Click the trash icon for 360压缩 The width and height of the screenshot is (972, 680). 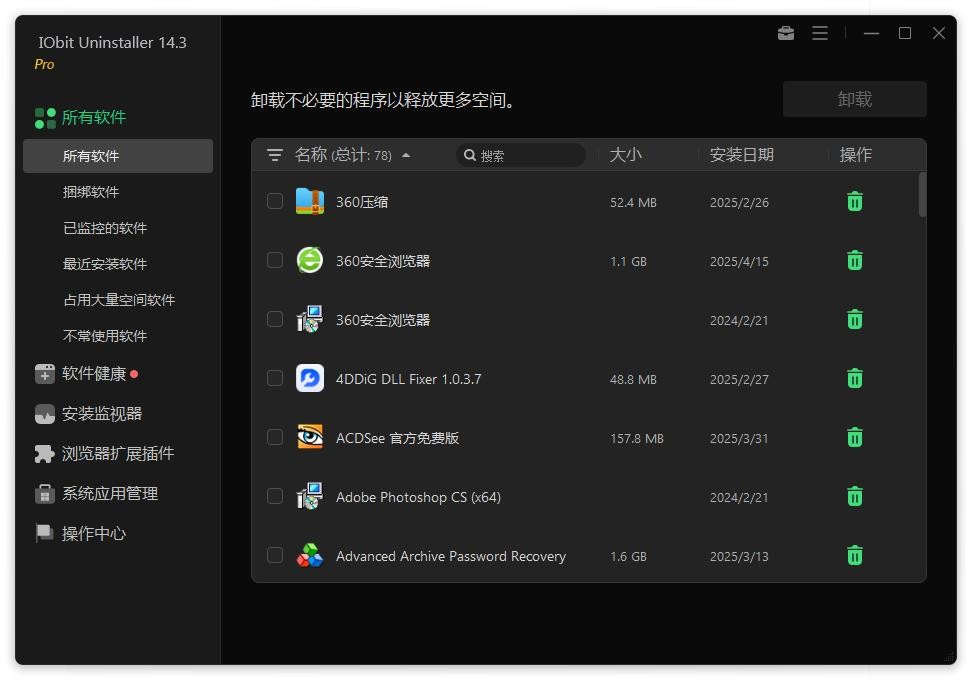point(855,201)
